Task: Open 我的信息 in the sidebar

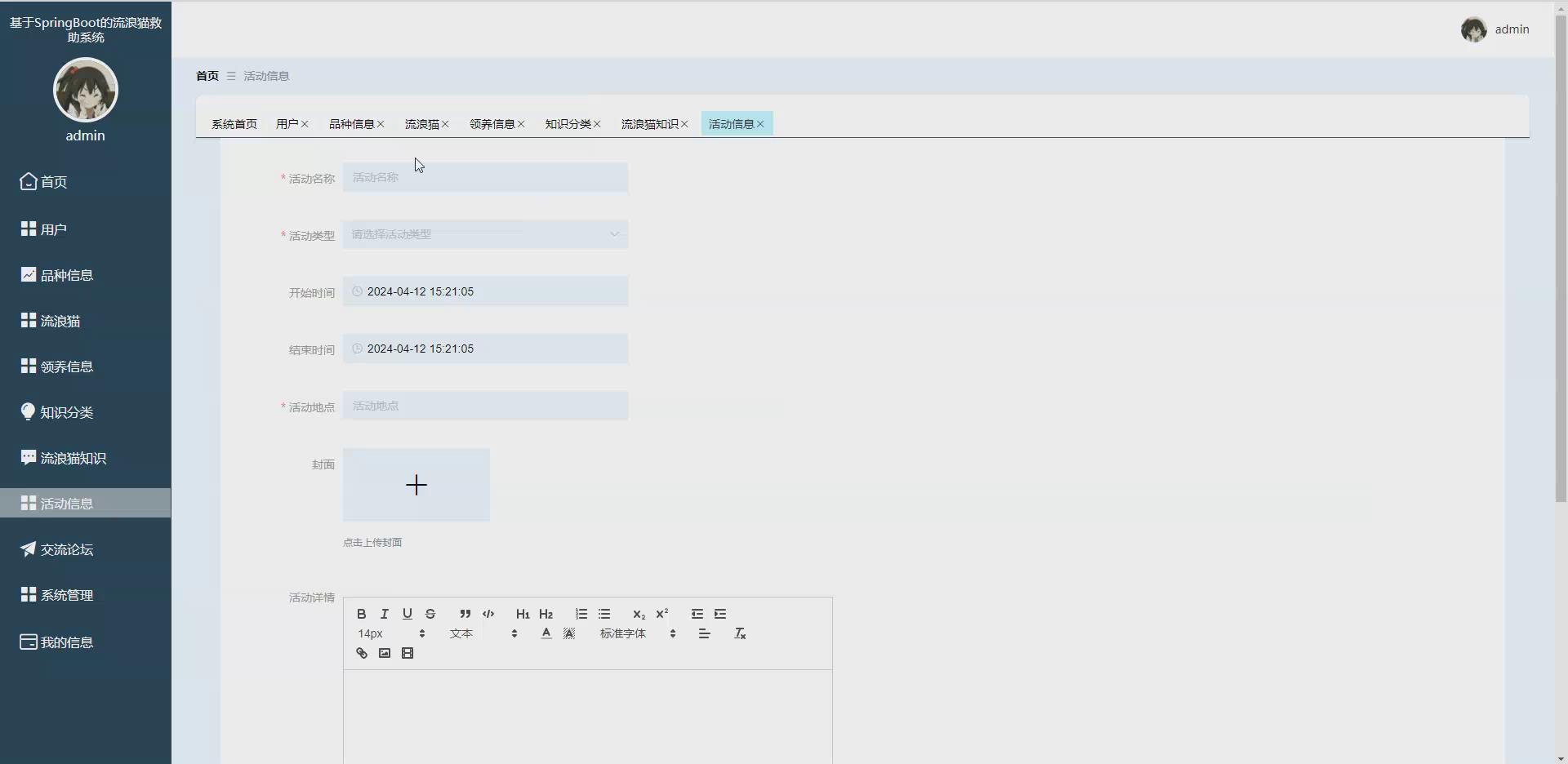Action: pyautogui.click(x=86, y=642)
